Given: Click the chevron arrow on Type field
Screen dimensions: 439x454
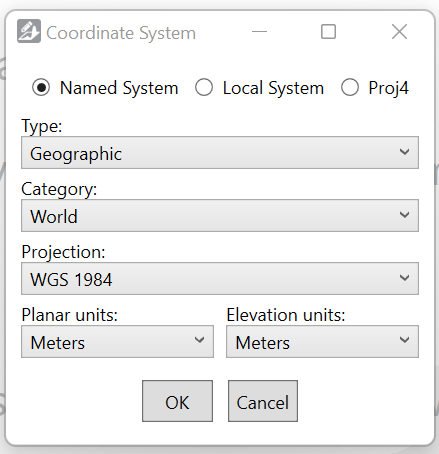Looking at the screenshot, I should point(404,152).
